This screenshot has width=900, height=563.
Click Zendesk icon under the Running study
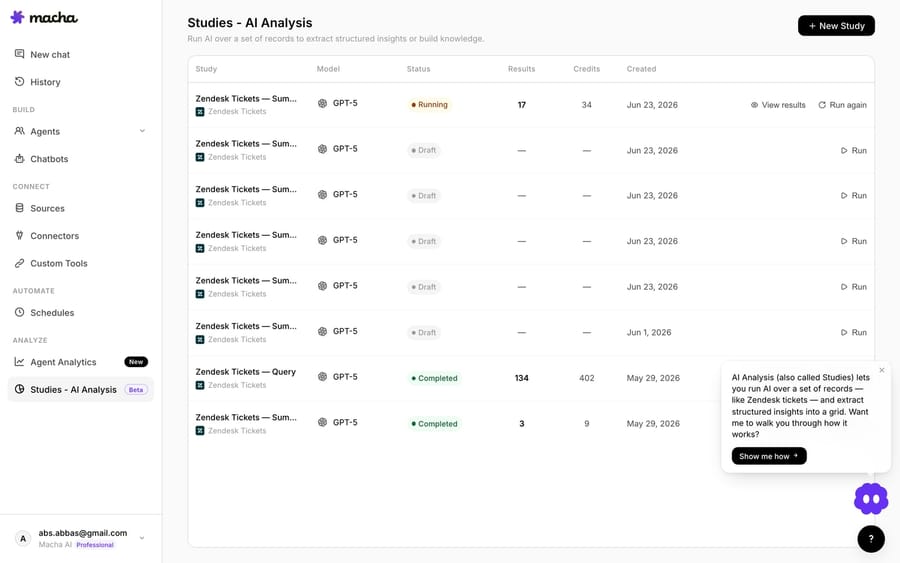tap(200, 112)
